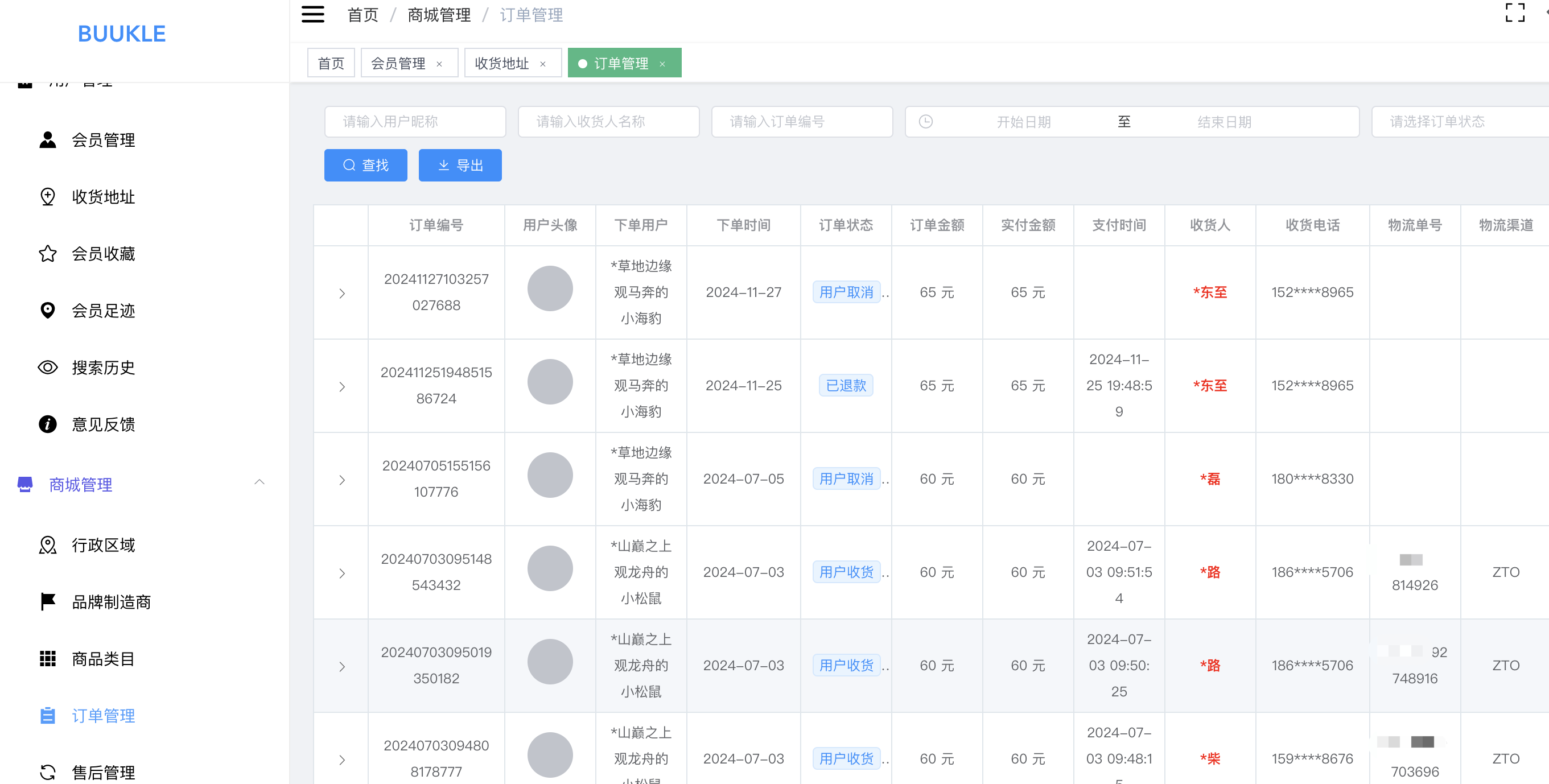Screen dimensions: 1549x784
Task: Click logistics number ending 814926
Action: 1414,585
